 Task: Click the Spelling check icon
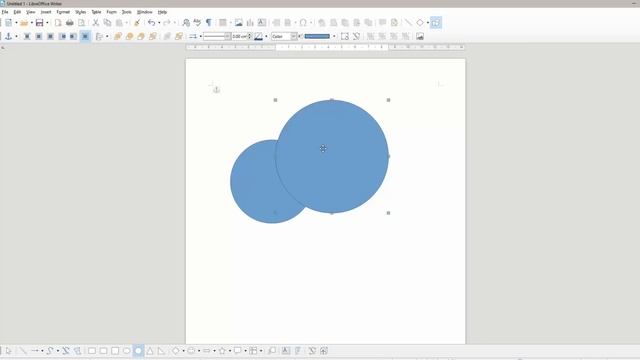(198, 23)
